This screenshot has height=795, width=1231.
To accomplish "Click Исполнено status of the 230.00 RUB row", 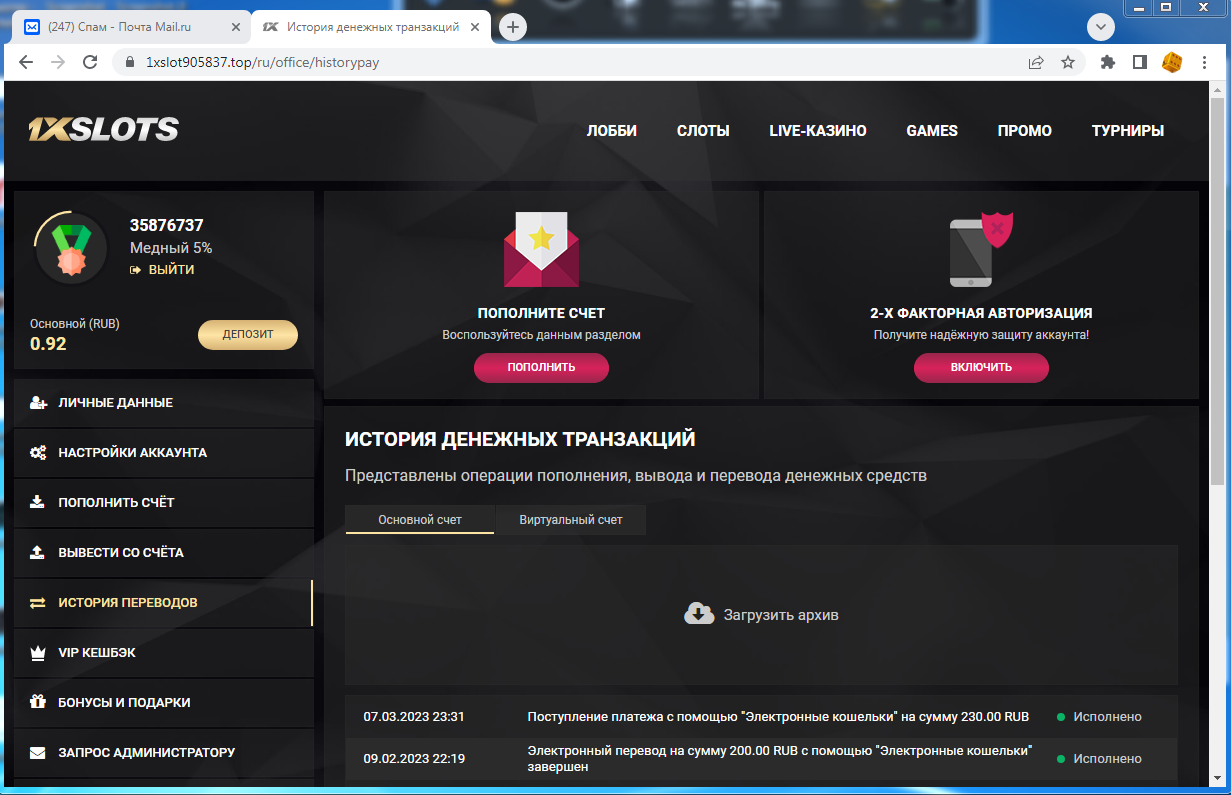I will [x=1107, y=717].
